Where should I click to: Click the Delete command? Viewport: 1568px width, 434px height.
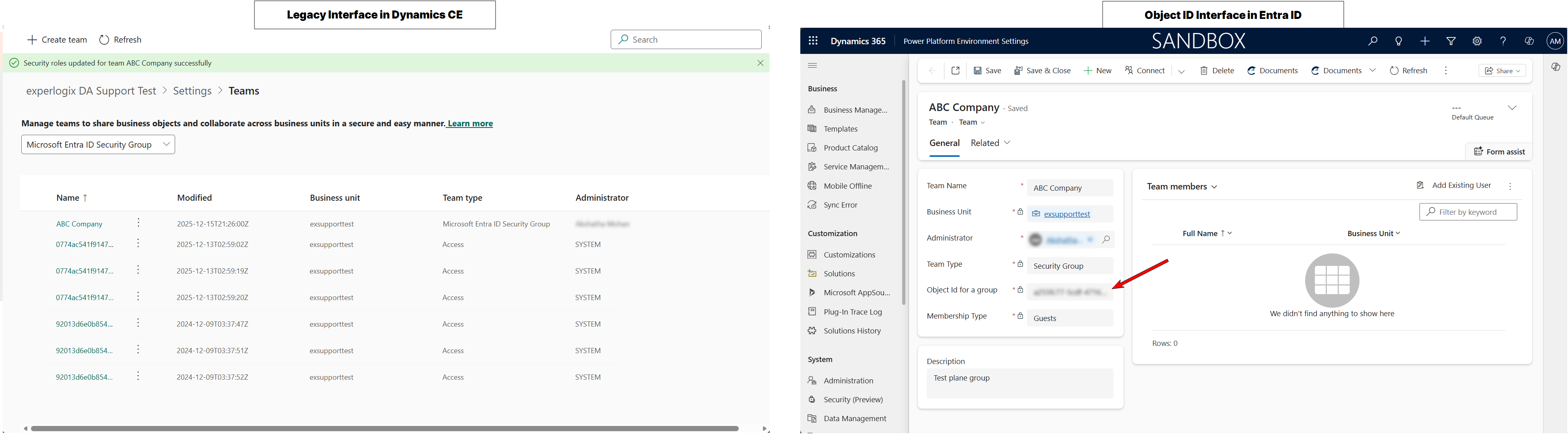[x=1217, y=71]
